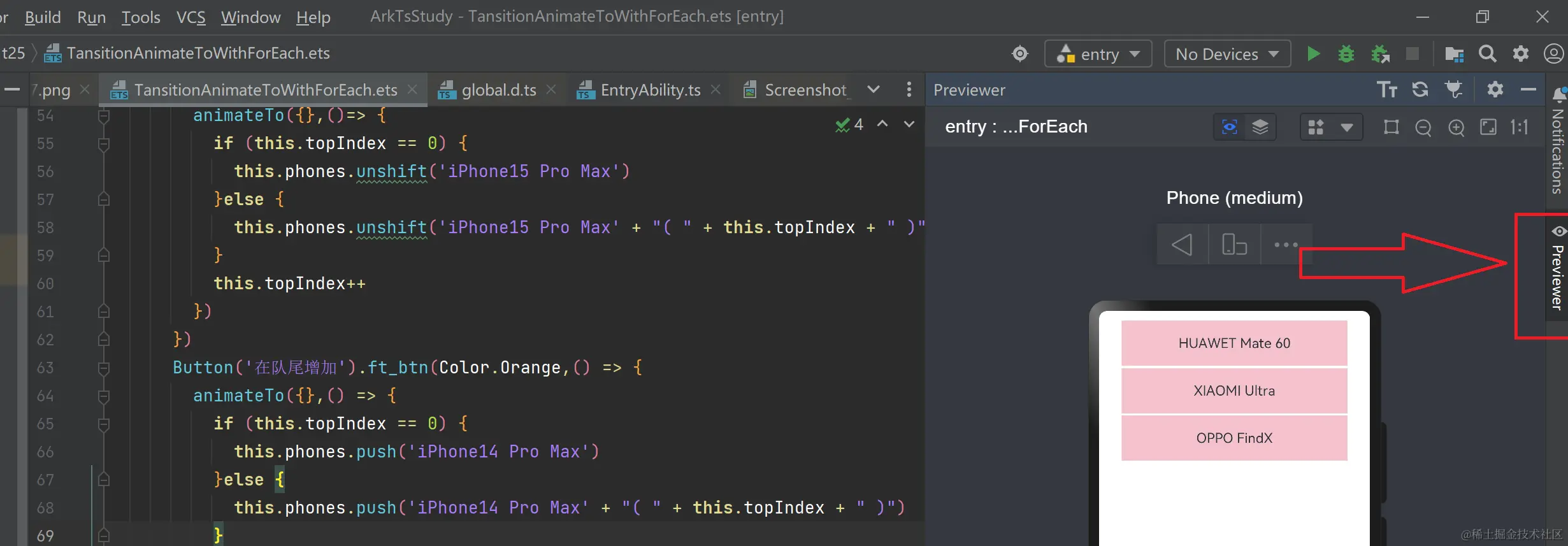Image resolution: width=1568 pixels, height=546 pixels.
Task: Show hidden editor tabs with the chevron
Action: (874, 90)
